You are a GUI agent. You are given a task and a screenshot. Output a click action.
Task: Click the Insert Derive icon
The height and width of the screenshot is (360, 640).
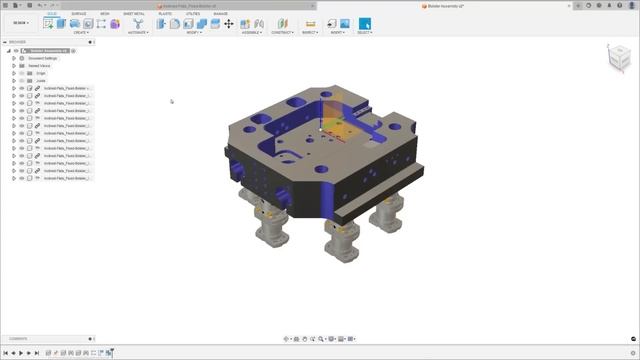(x=331, y=24)
